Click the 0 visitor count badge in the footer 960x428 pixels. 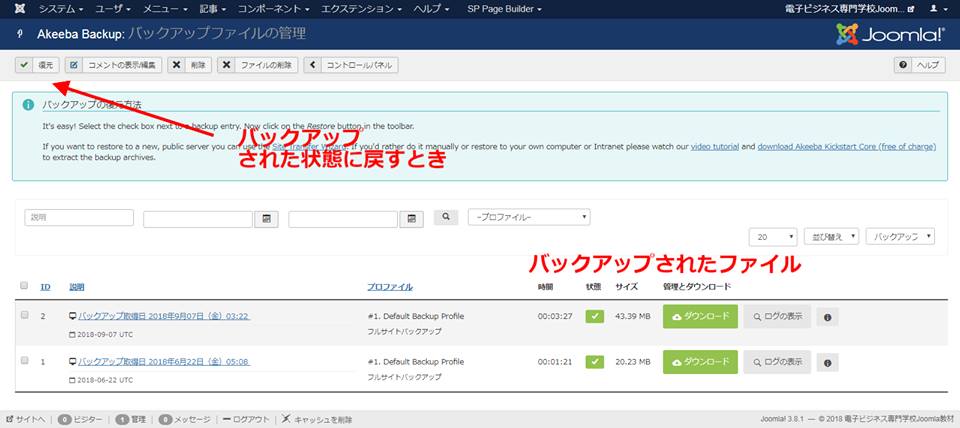coord(64,419)
